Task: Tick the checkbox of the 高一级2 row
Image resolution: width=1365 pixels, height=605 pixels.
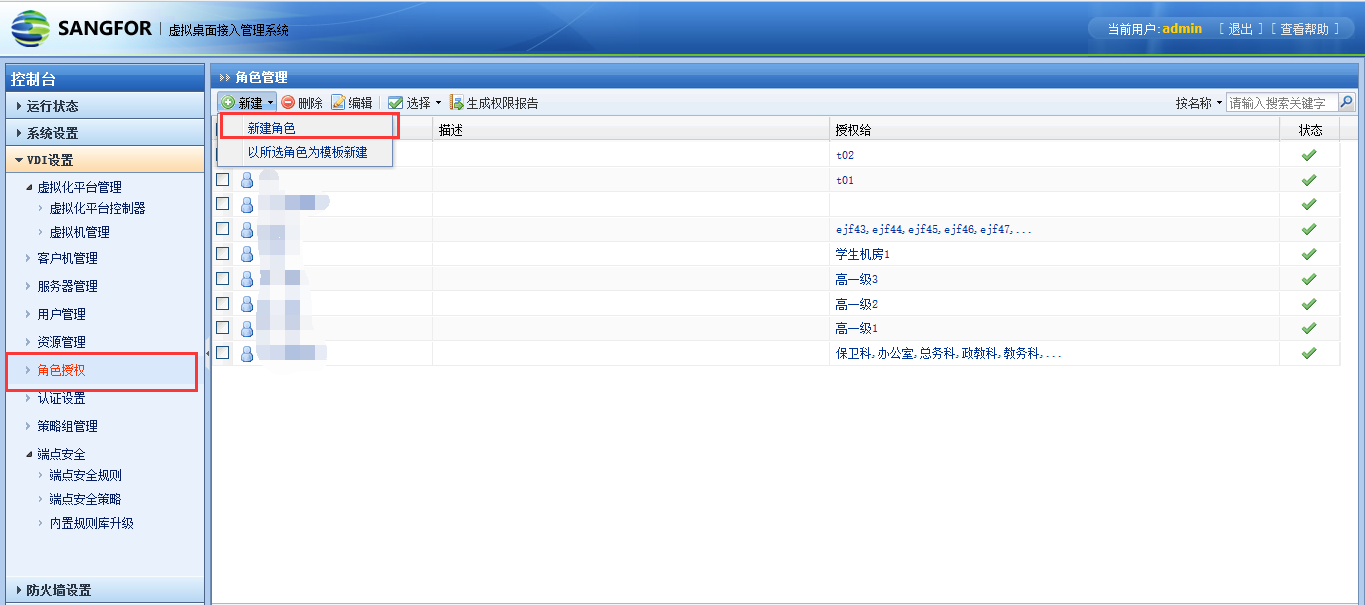Action: click(222, 304)
